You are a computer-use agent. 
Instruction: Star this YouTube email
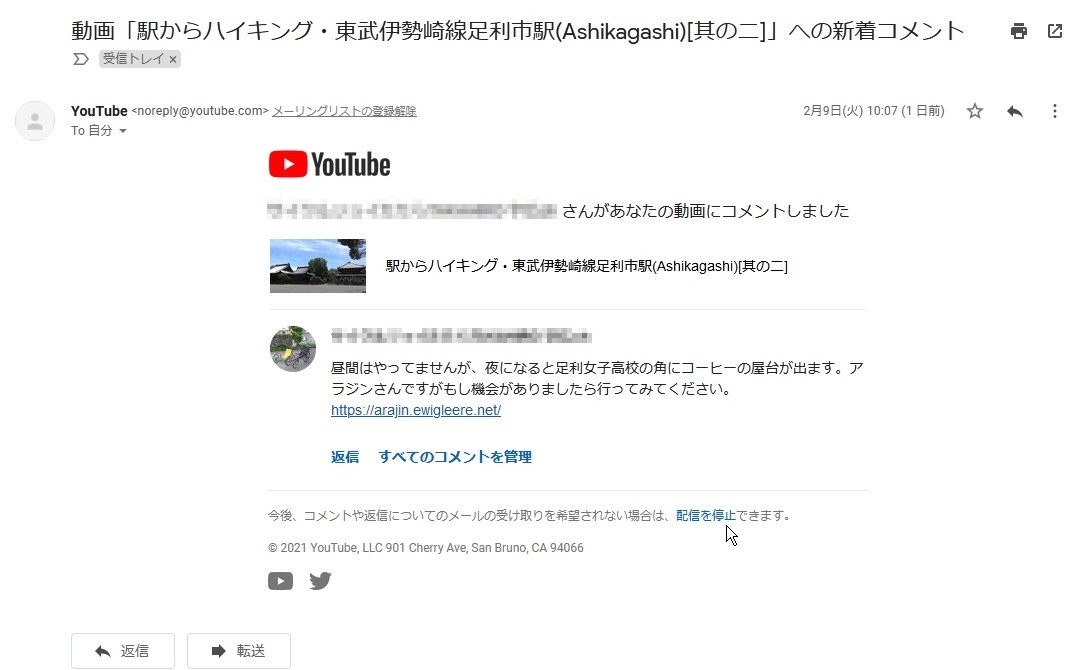tap(974, 111)
